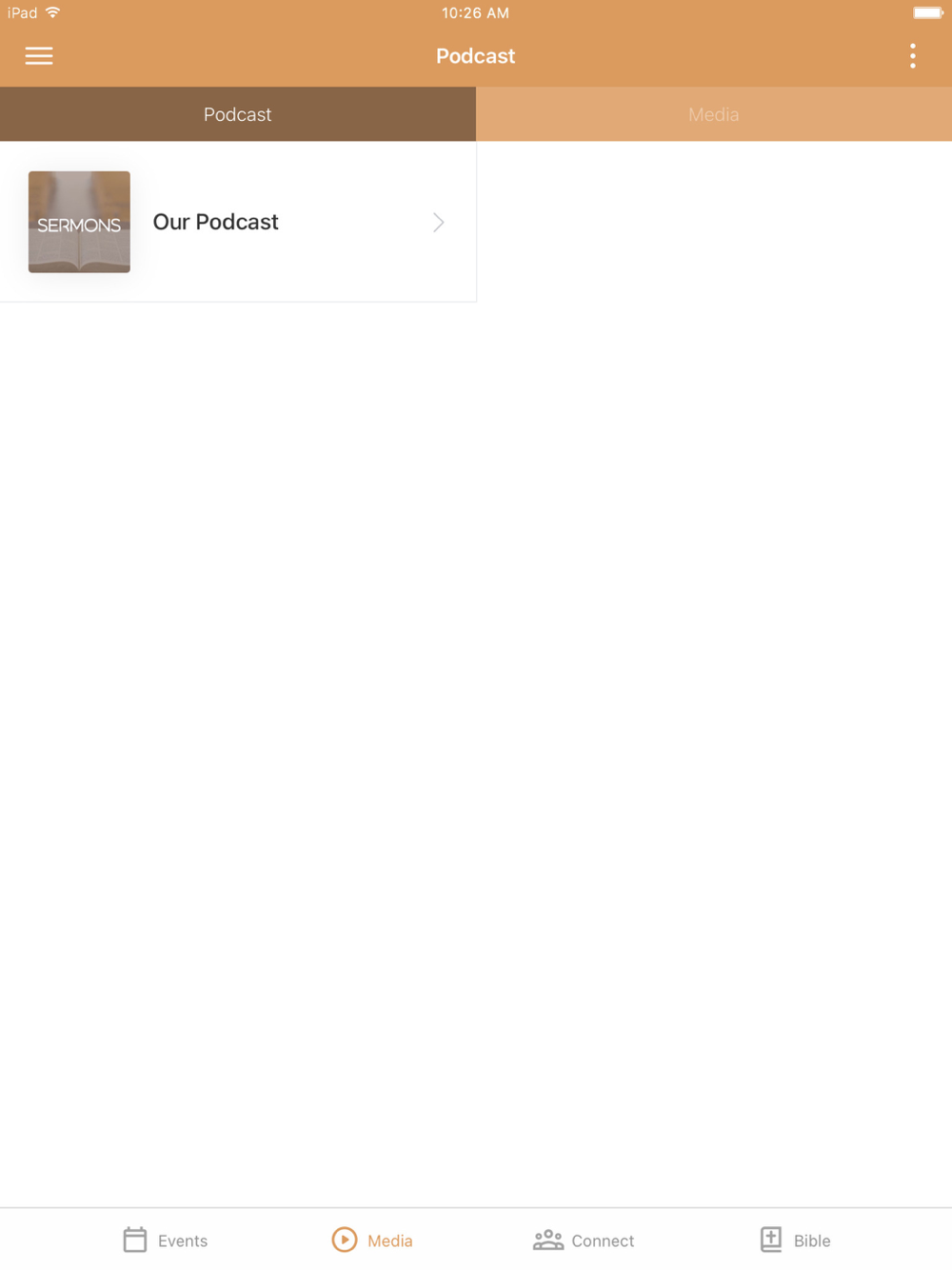Open the SERMONS podcast thumbnail

point(79,222)
